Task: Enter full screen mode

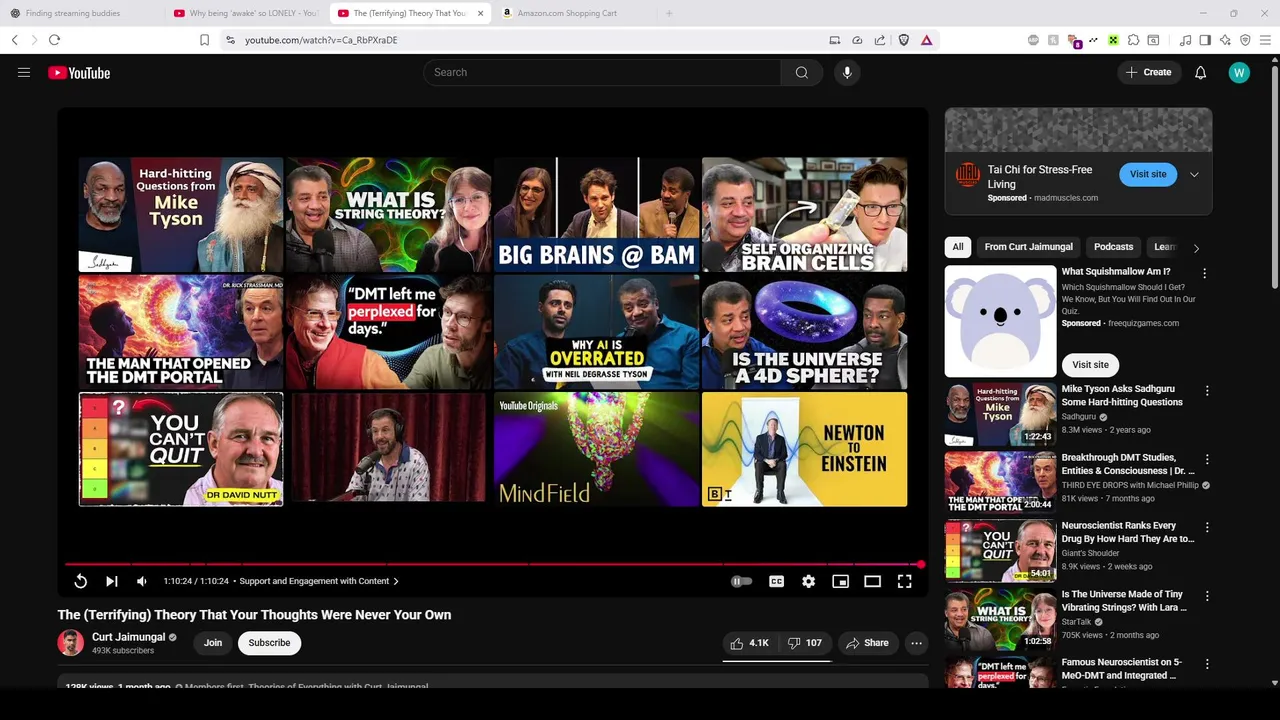Action: point(904,581)
